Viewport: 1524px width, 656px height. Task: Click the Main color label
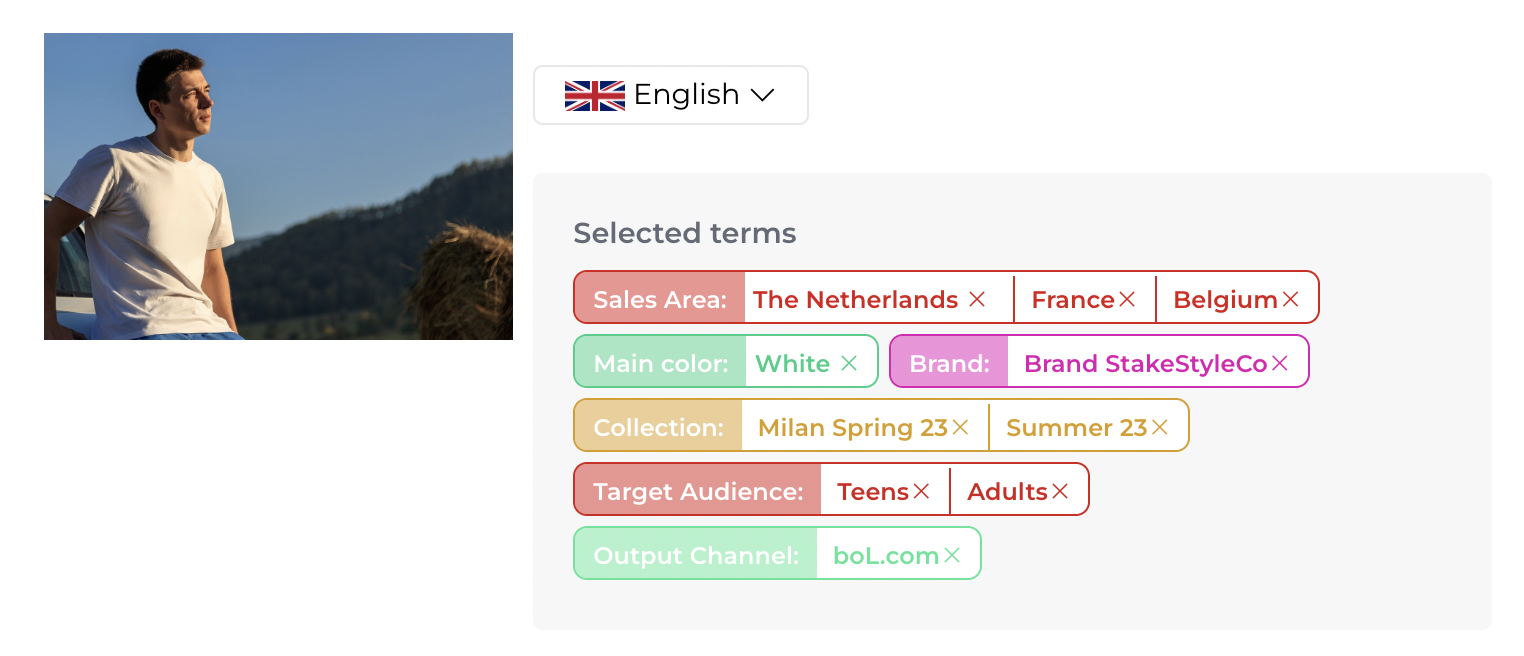click(660, 364)
